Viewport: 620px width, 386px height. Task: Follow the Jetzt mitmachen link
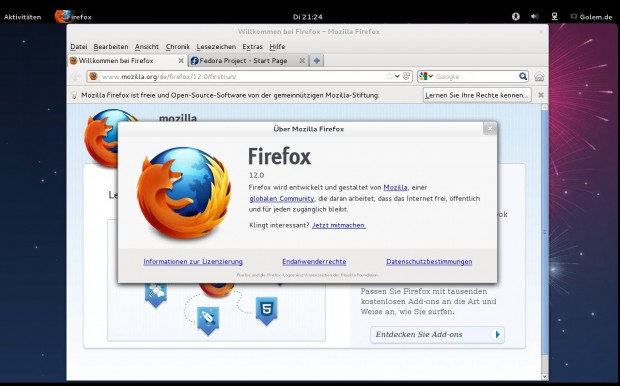[339, 225]
